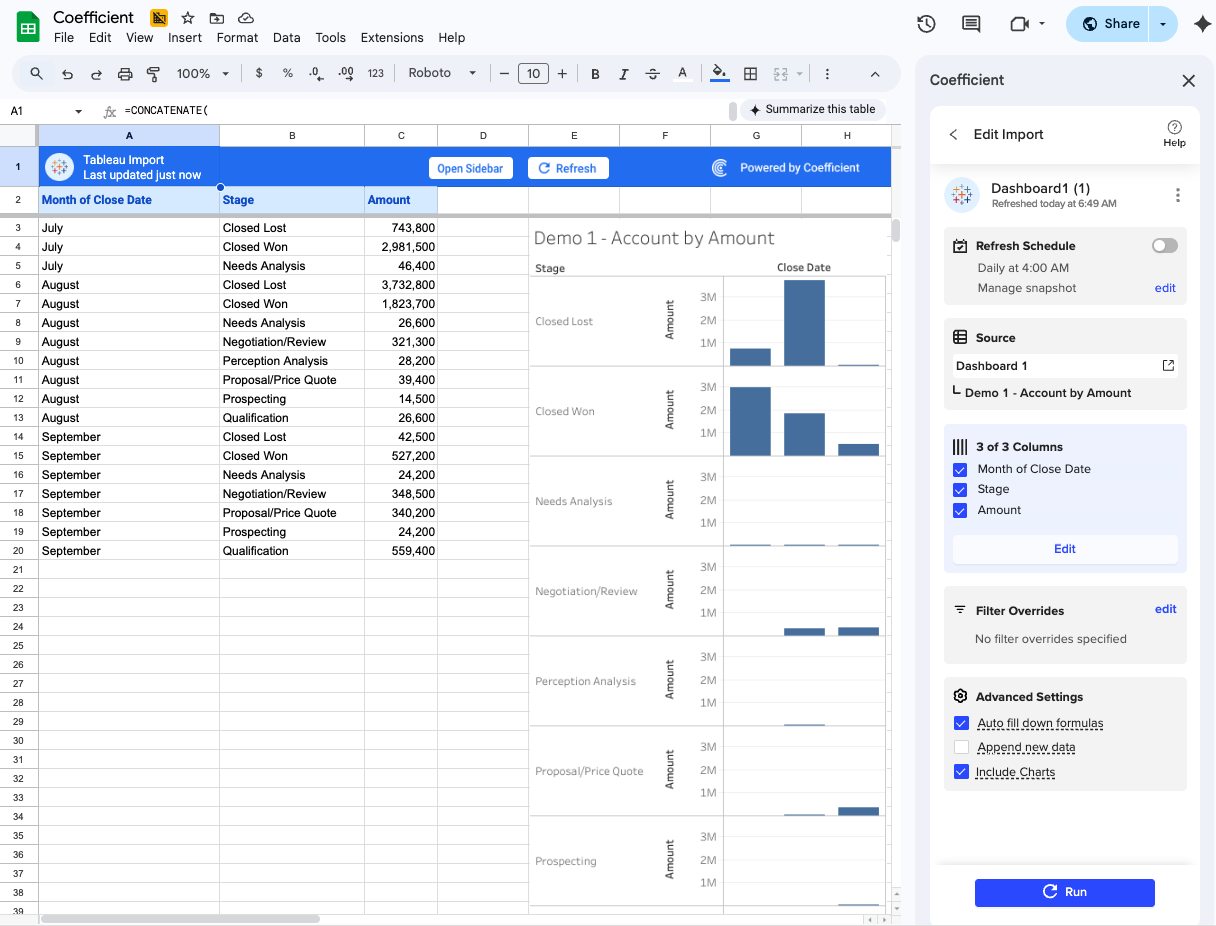Apply strikethrough formatting
Screen dimensions: 1216x926
click(x=653, y=74)
